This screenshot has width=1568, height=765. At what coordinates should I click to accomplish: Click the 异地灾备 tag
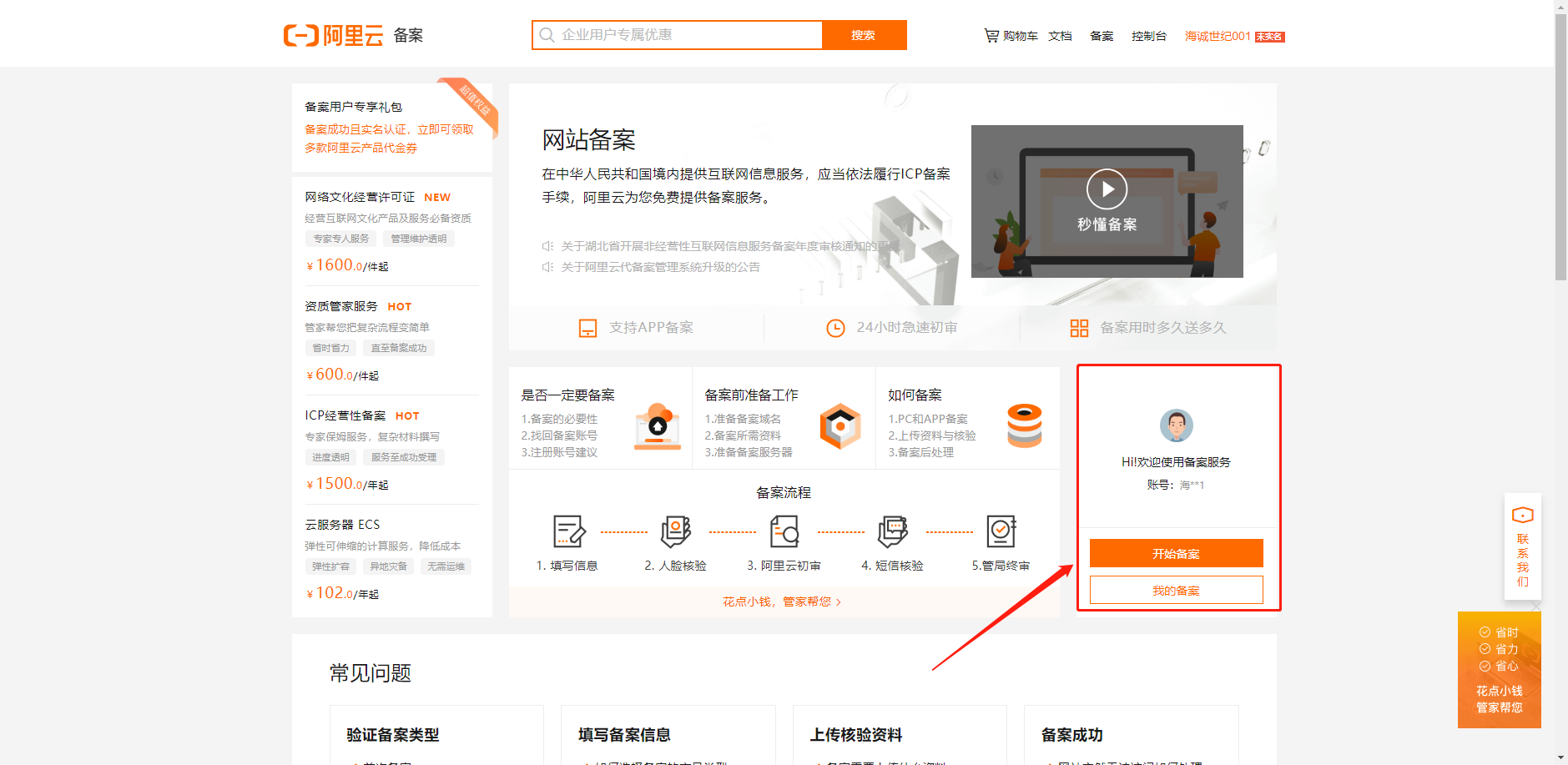389,566
